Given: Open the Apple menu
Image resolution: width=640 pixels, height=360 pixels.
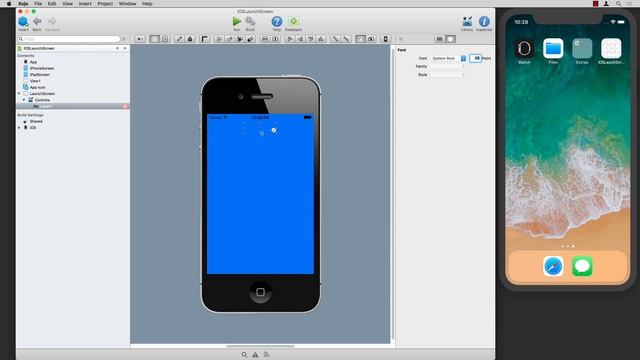Looking at the screenshot, I should pyautogui.click(x=9, y=4).
